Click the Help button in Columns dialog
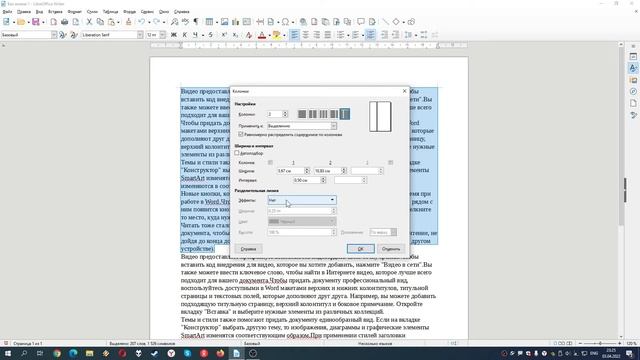640x360 pixels. tap(248, 249)
